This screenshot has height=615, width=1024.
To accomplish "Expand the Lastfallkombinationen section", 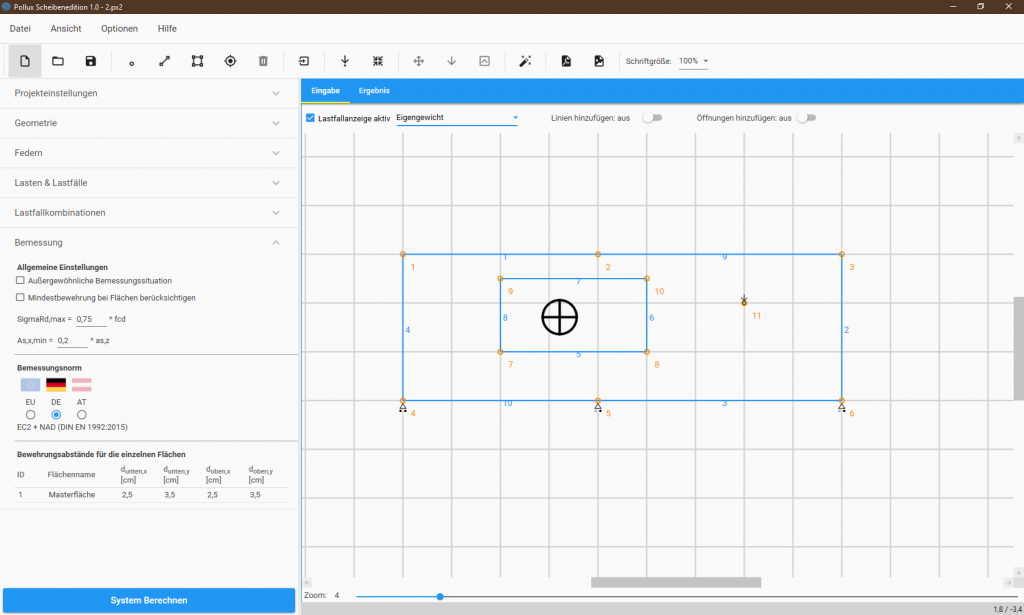I will tap(149, 213).
